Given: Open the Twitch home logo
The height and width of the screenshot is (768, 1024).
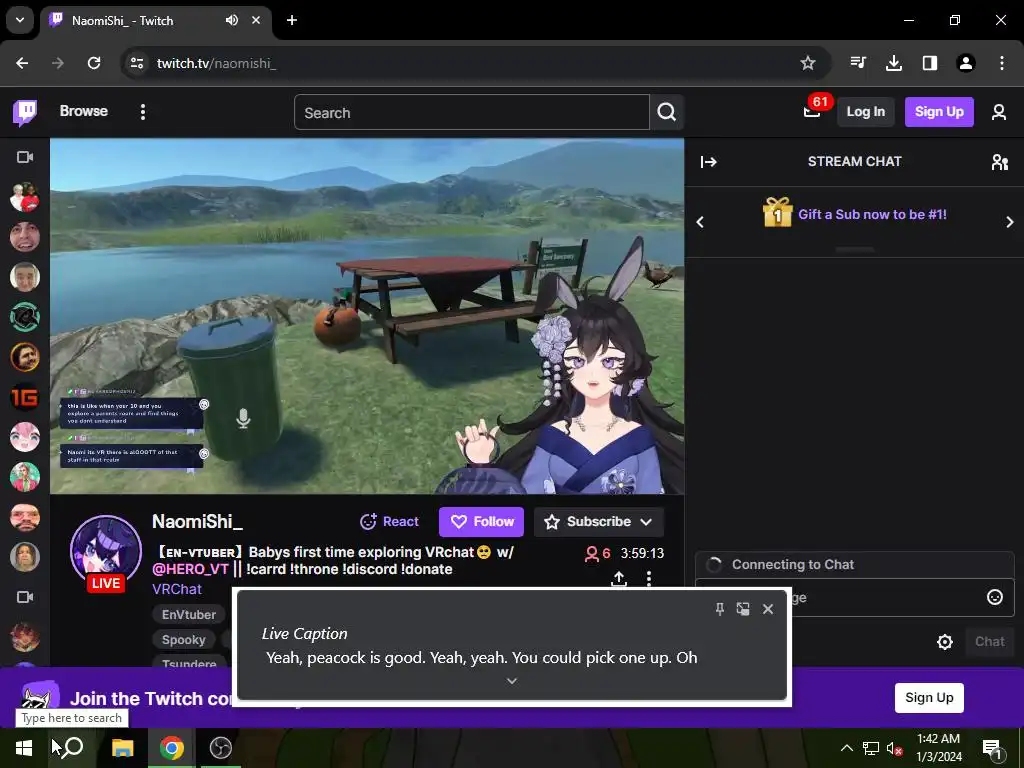Looking at the screenshot, I should [25, 112].
